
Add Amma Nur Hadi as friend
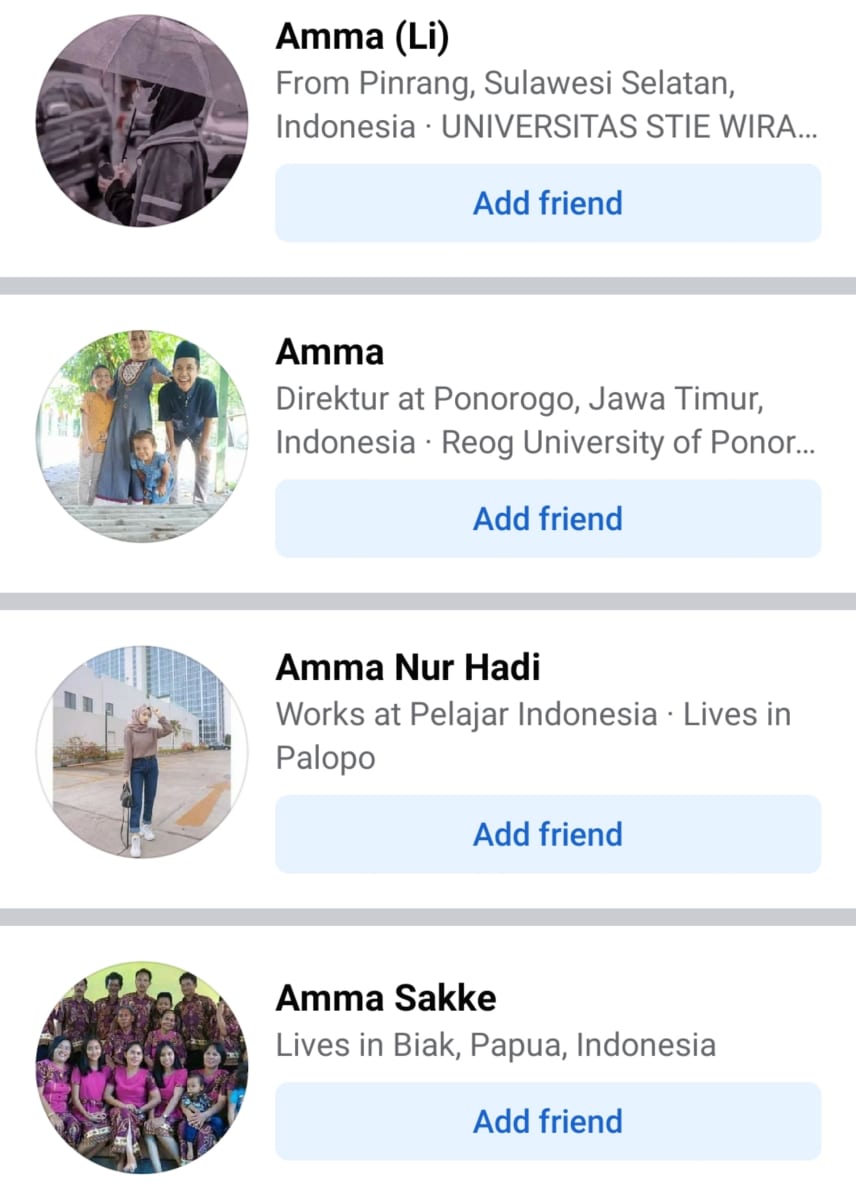point(548,834)
